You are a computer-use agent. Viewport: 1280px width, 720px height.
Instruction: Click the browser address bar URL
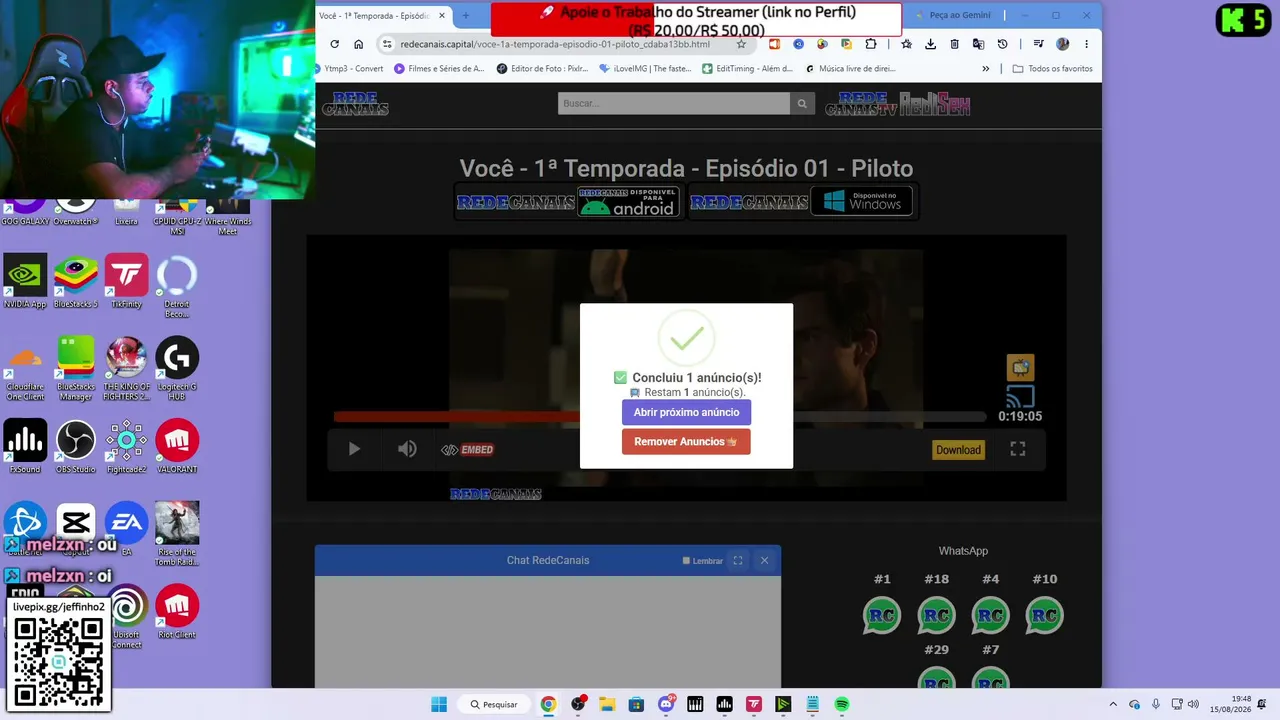point(555,44)
